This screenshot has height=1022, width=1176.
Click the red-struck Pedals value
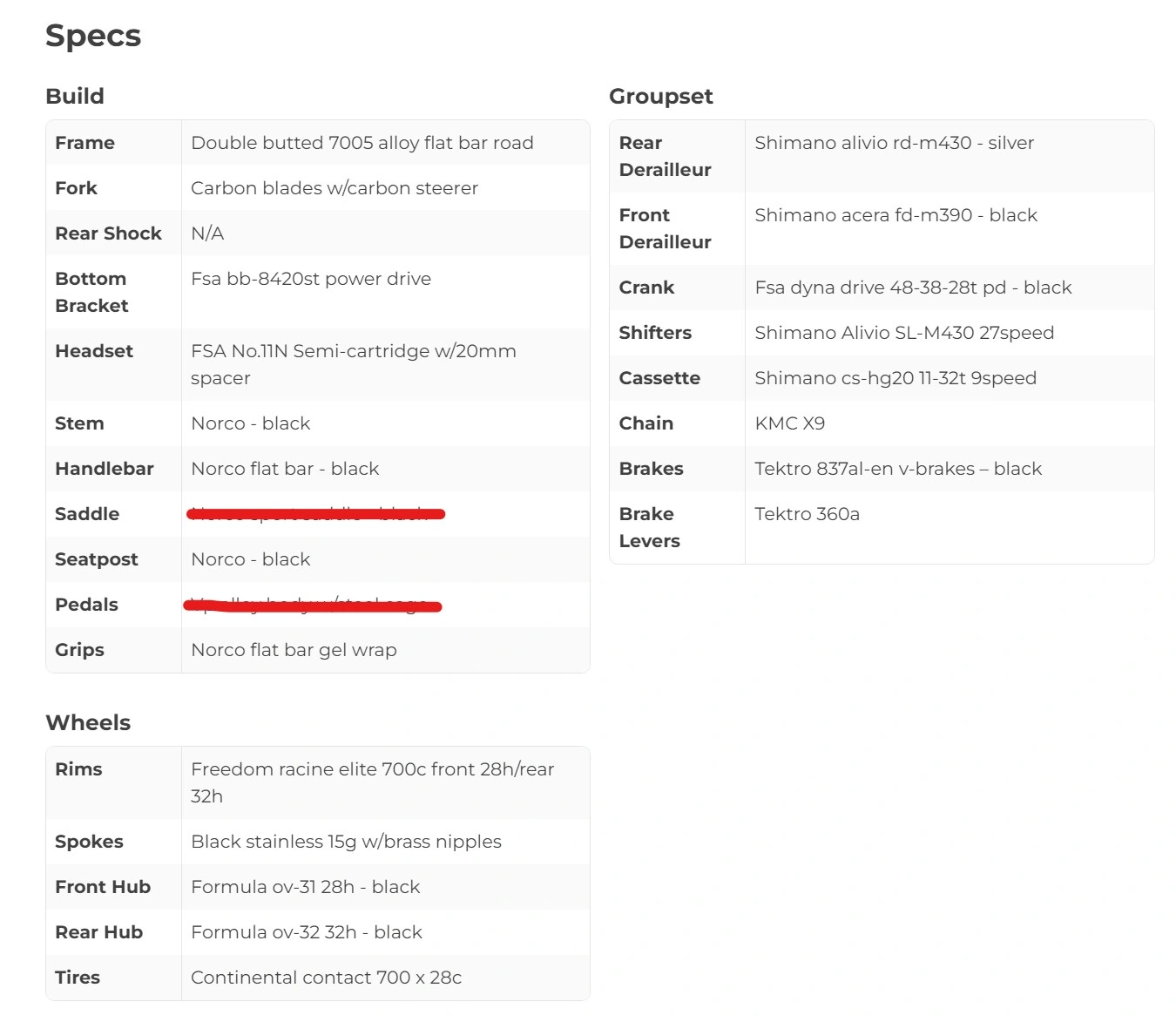tap(313, 605)
